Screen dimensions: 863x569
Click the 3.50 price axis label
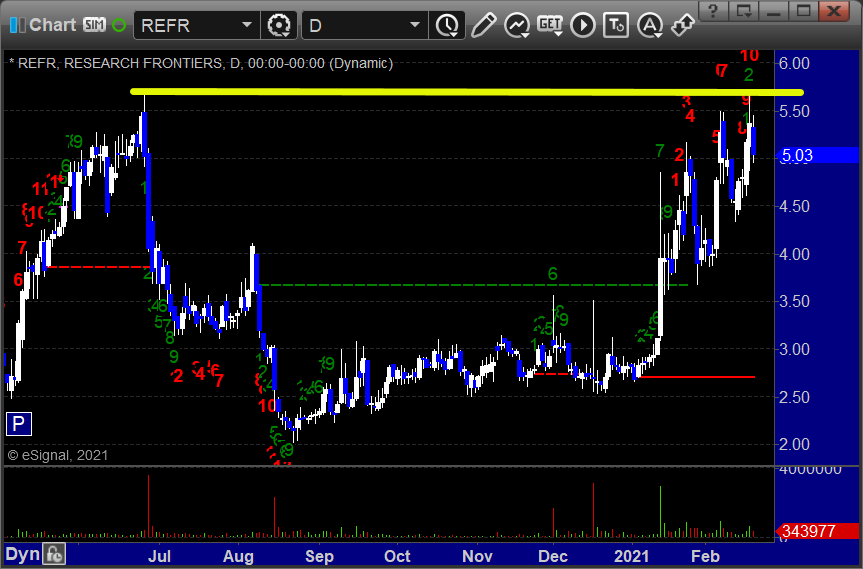pyautogui.click(x=794, y=302)
